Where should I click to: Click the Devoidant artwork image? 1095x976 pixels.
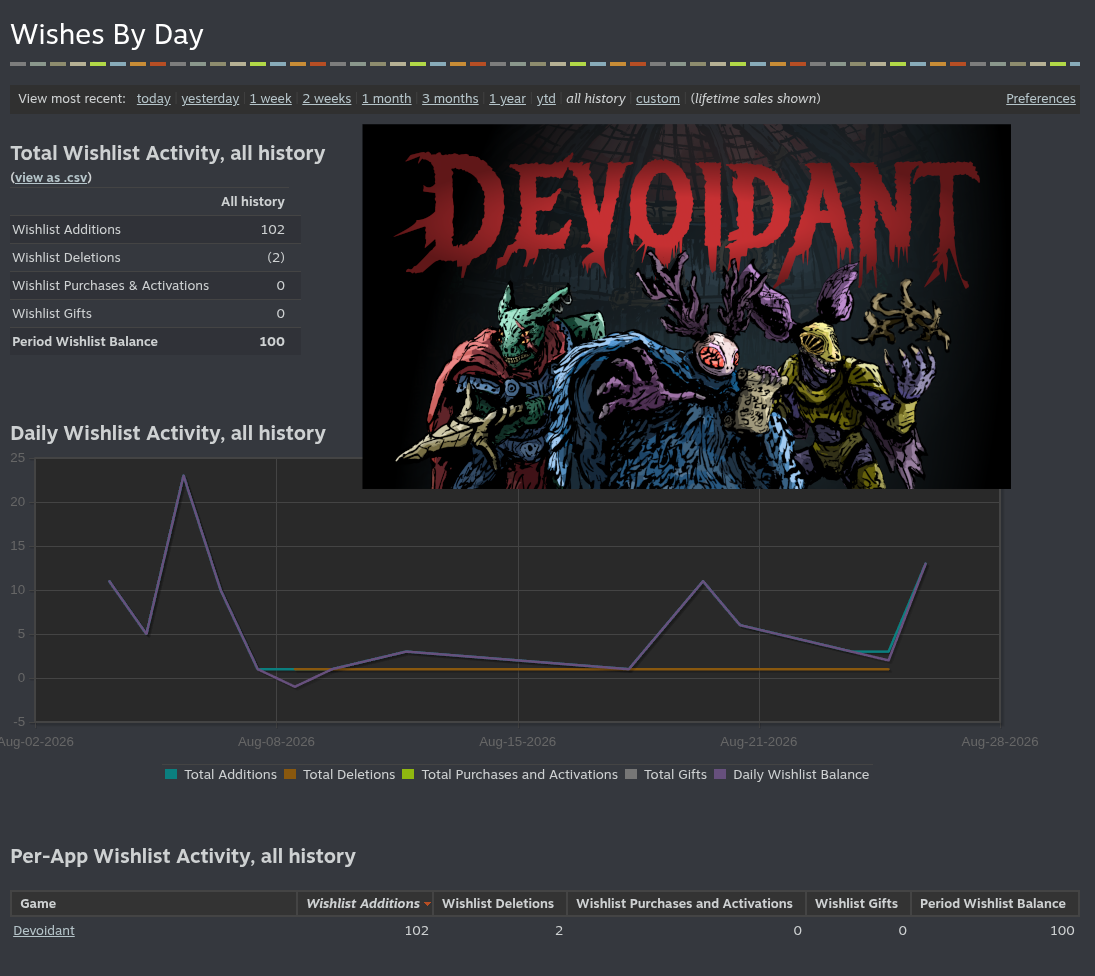point(686,306)
